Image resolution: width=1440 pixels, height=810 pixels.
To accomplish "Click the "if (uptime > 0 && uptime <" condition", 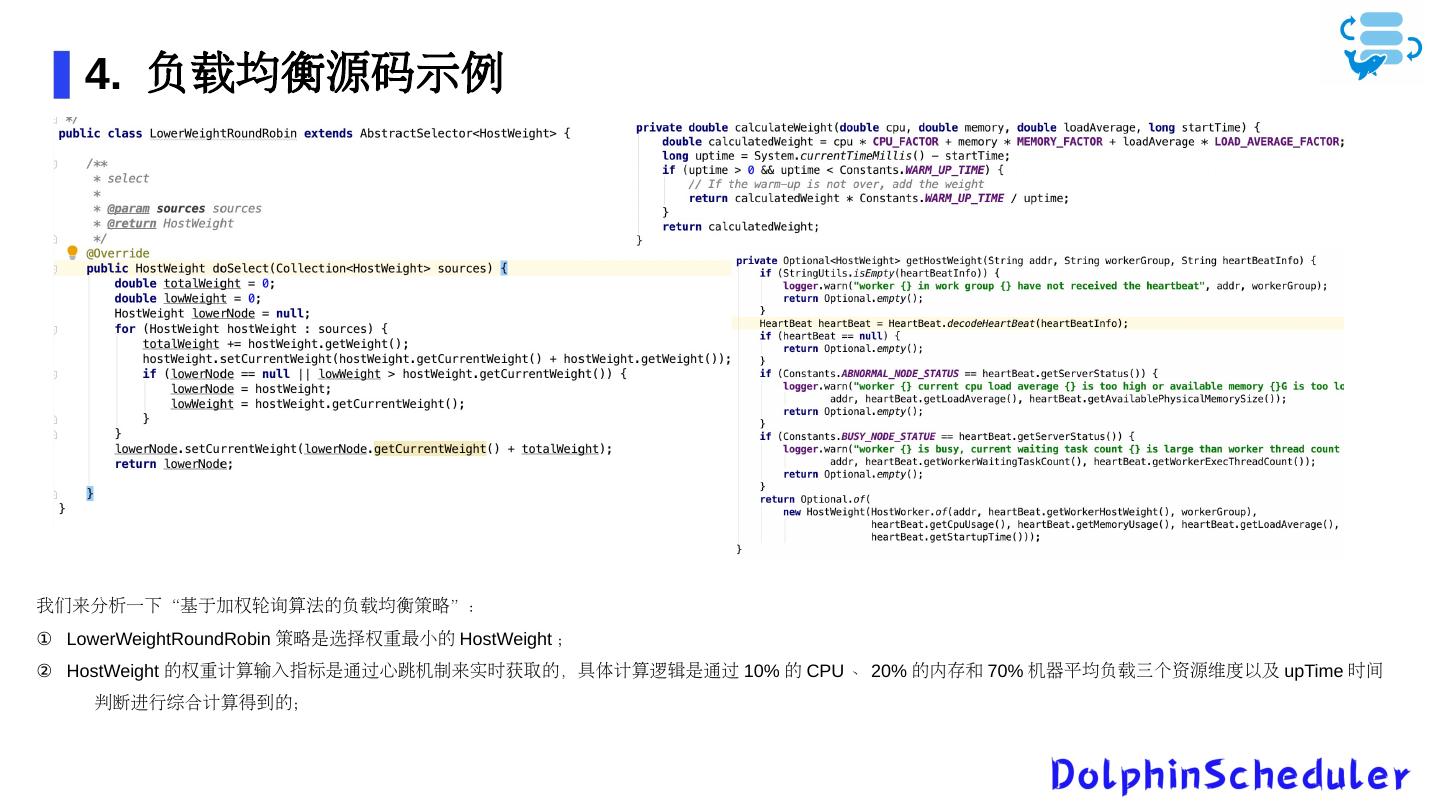I will coord(833,169).
